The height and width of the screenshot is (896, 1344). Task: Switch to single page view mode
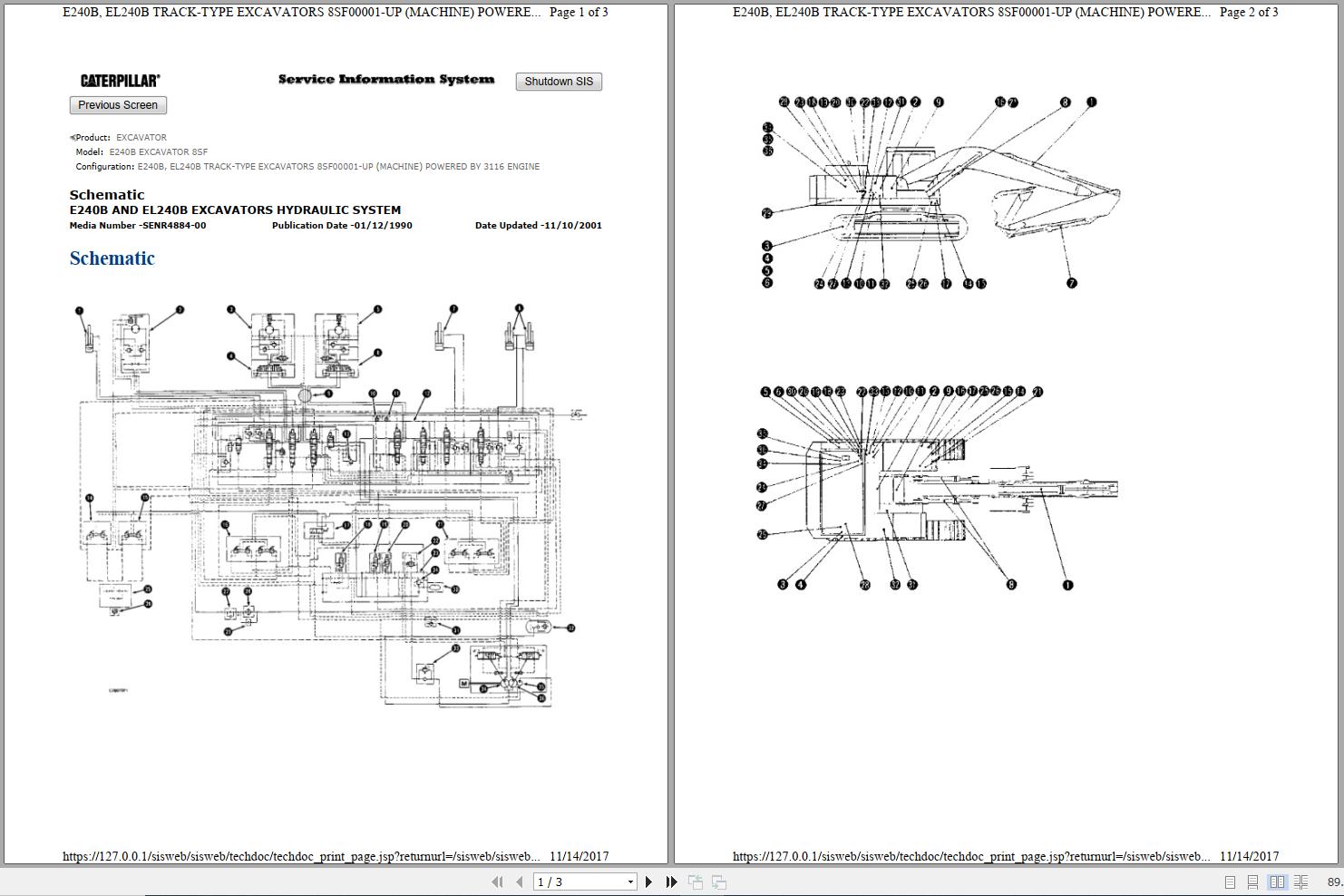1230,881
